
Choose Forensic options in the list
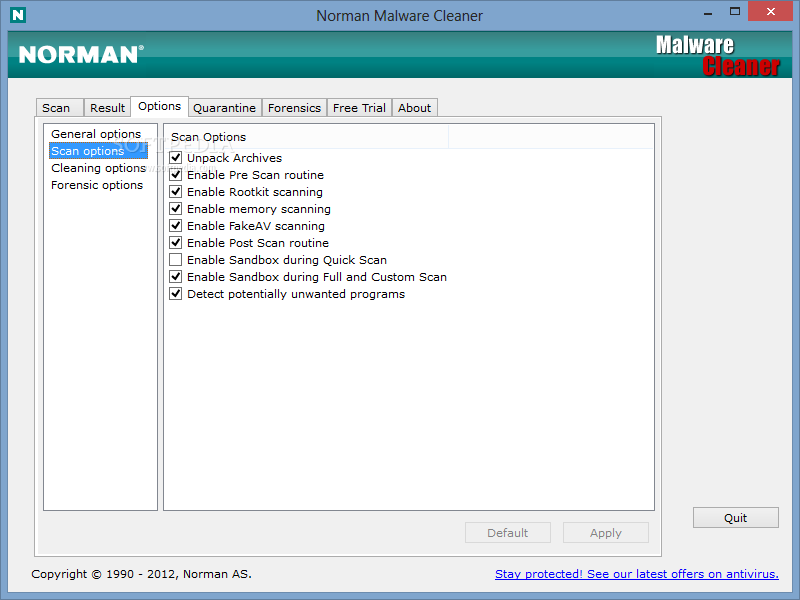97,185
